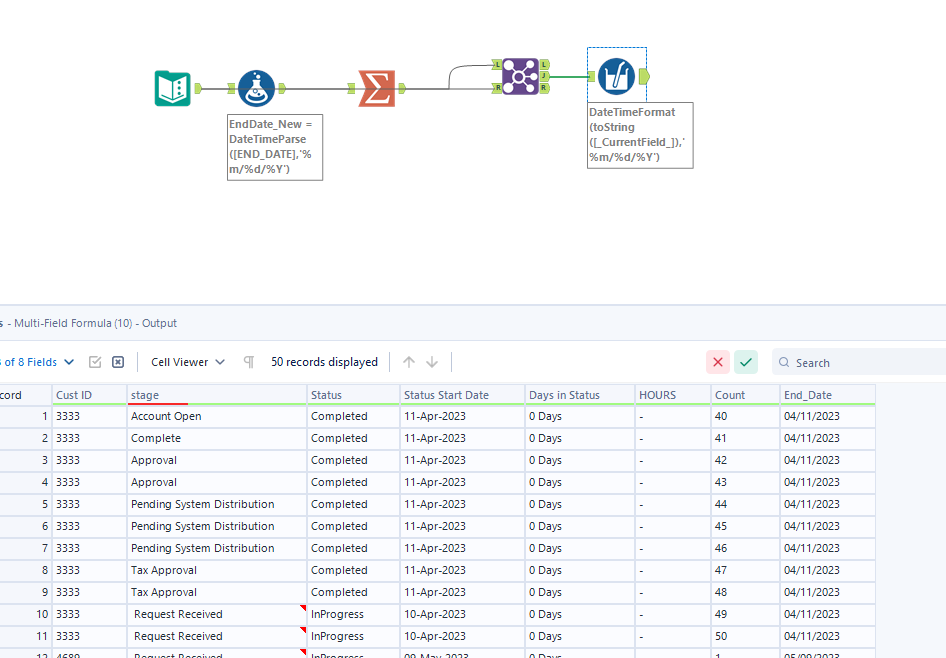Click the Formula tool flask icon
This screenshot has width=946, height=658.
[x=257, y=89]
